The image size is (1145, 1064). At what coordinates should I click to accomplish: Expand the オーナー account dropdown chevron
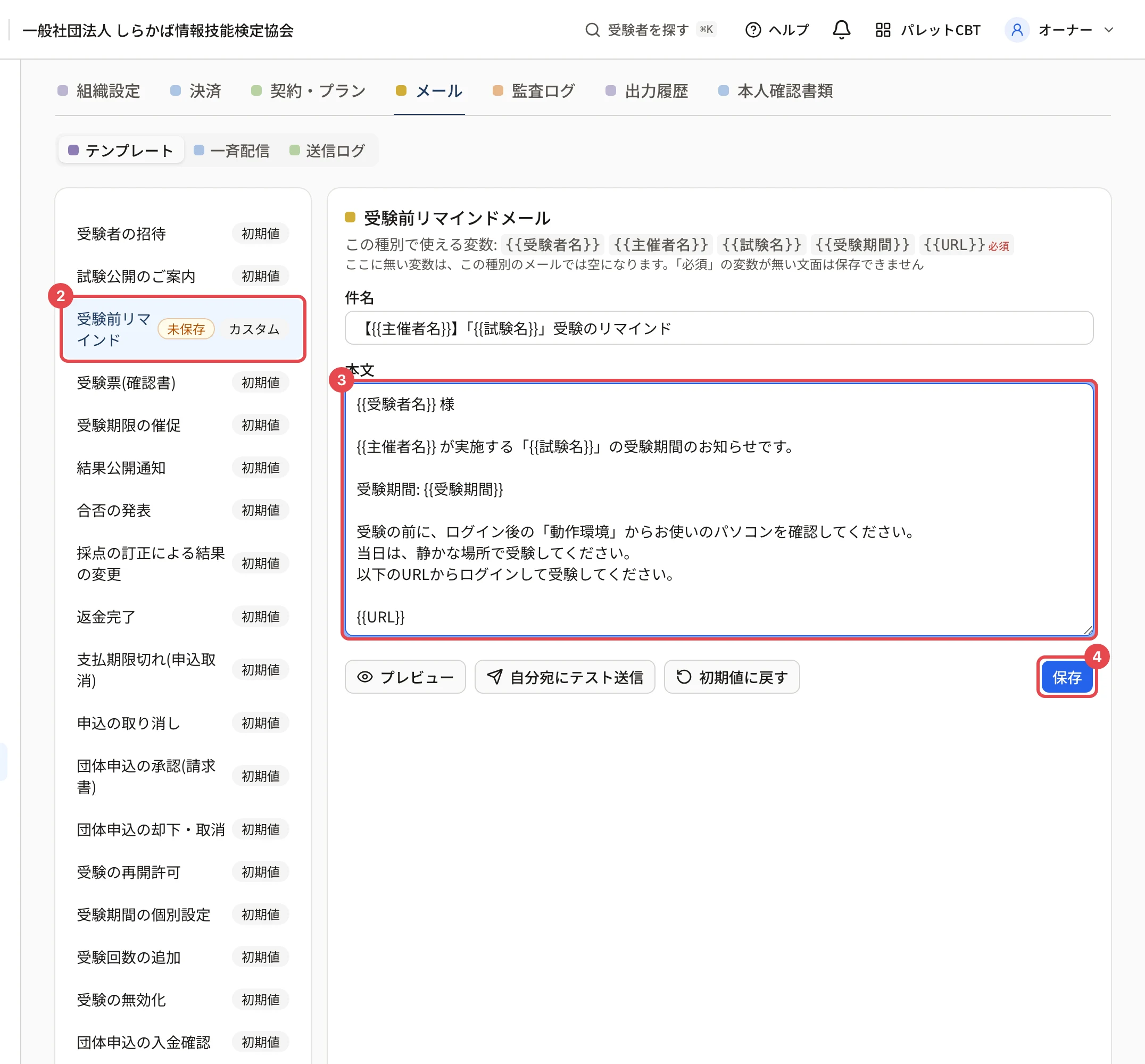point(1108,30)
